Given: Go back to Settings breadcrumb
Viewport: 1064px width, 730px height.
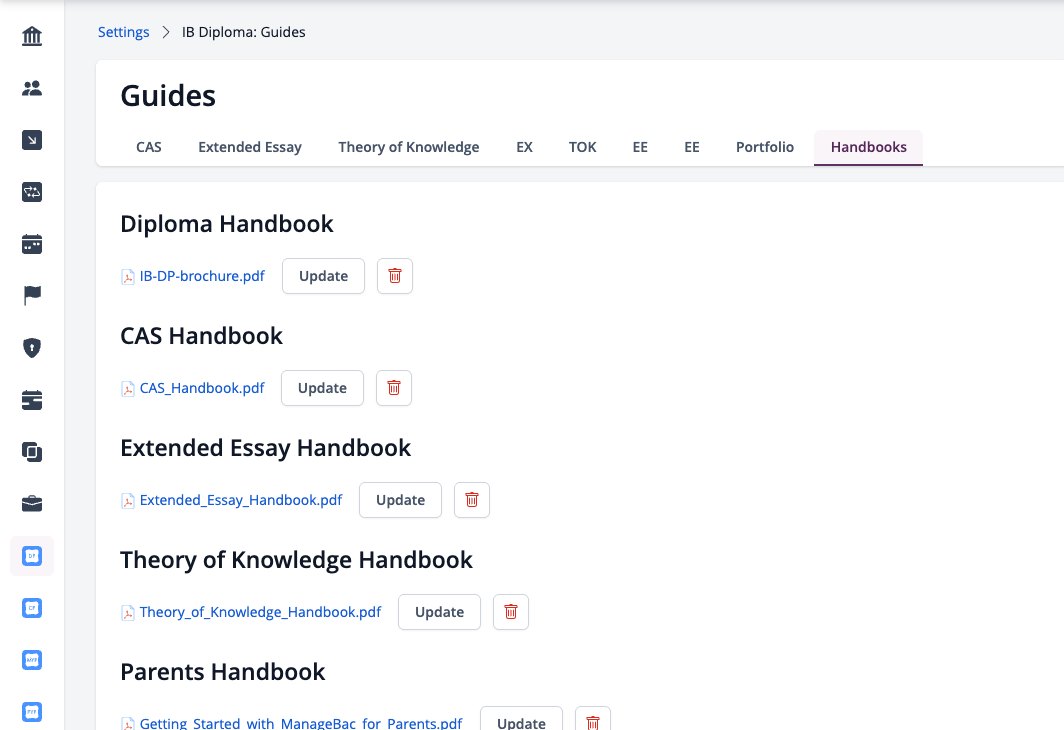Looking at the screenshot, I should tap(124, 32).
